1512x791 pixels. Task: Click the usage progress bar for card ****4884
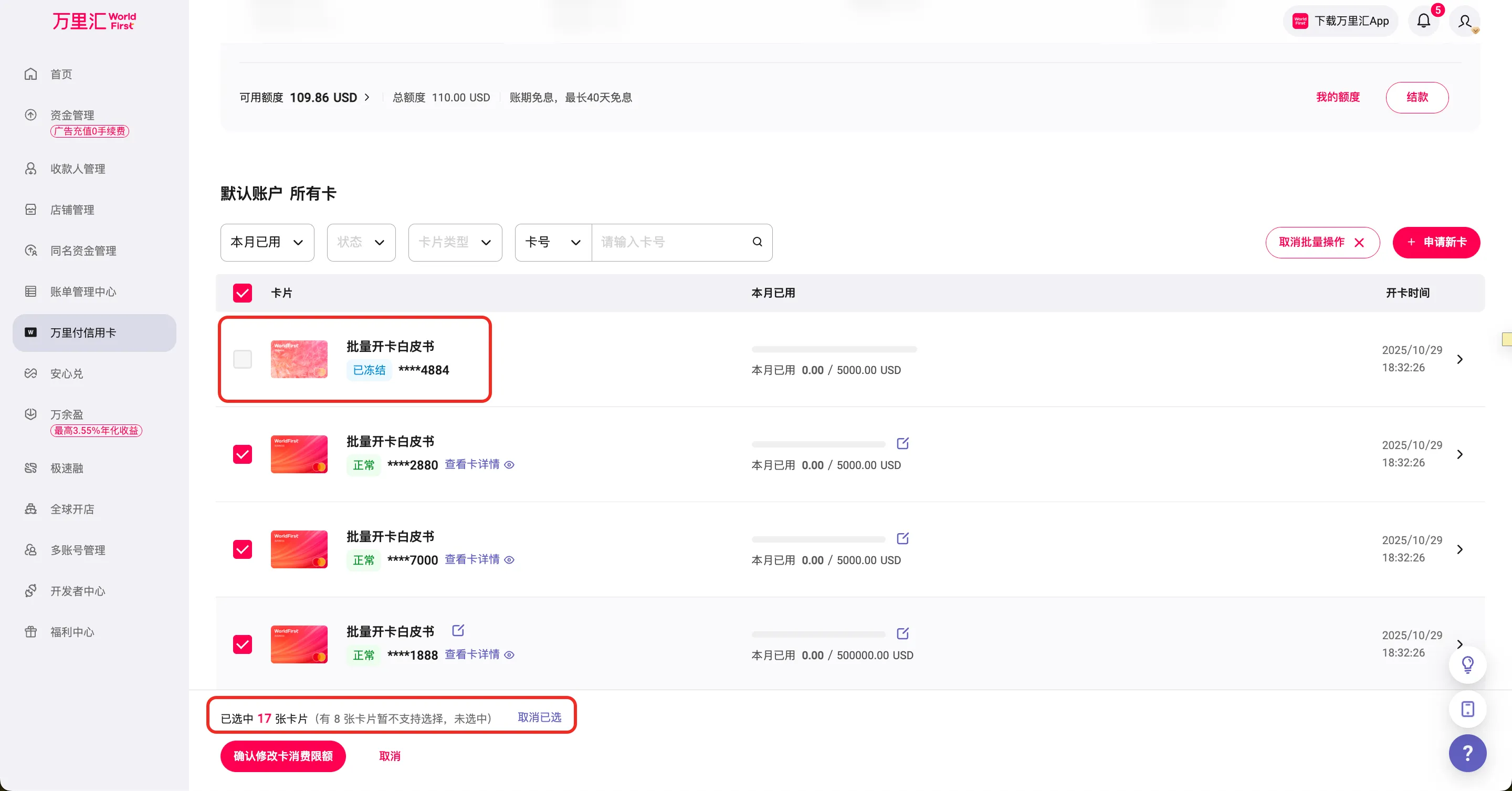point(834,349)
